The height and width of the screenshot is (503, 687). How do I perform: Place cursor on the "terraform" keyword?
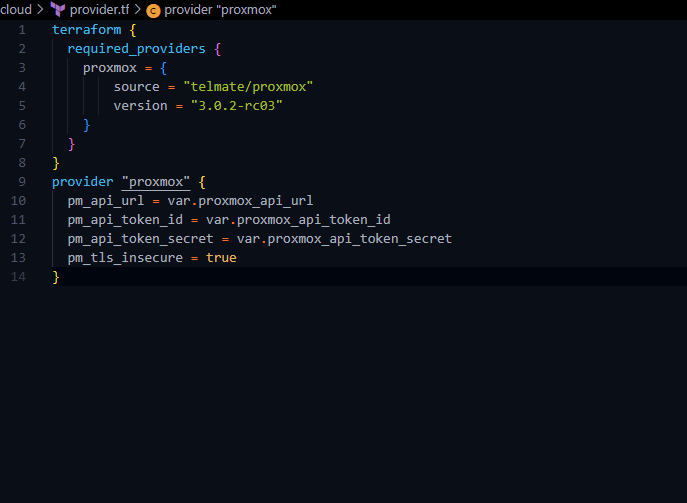(x=87, y=30)
